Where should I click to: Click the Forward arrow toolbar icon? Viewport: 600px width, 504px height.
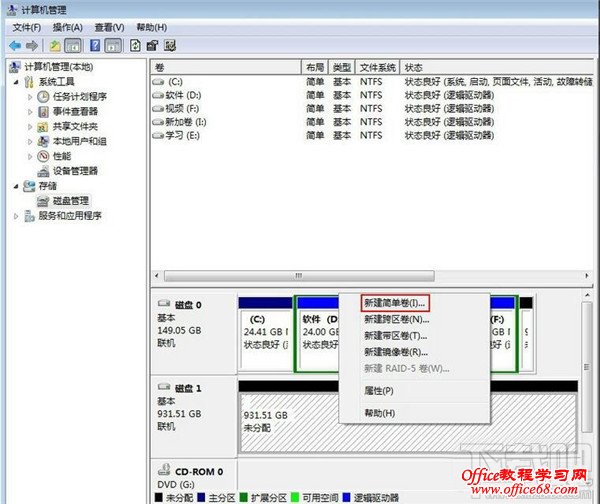[32, 46]
